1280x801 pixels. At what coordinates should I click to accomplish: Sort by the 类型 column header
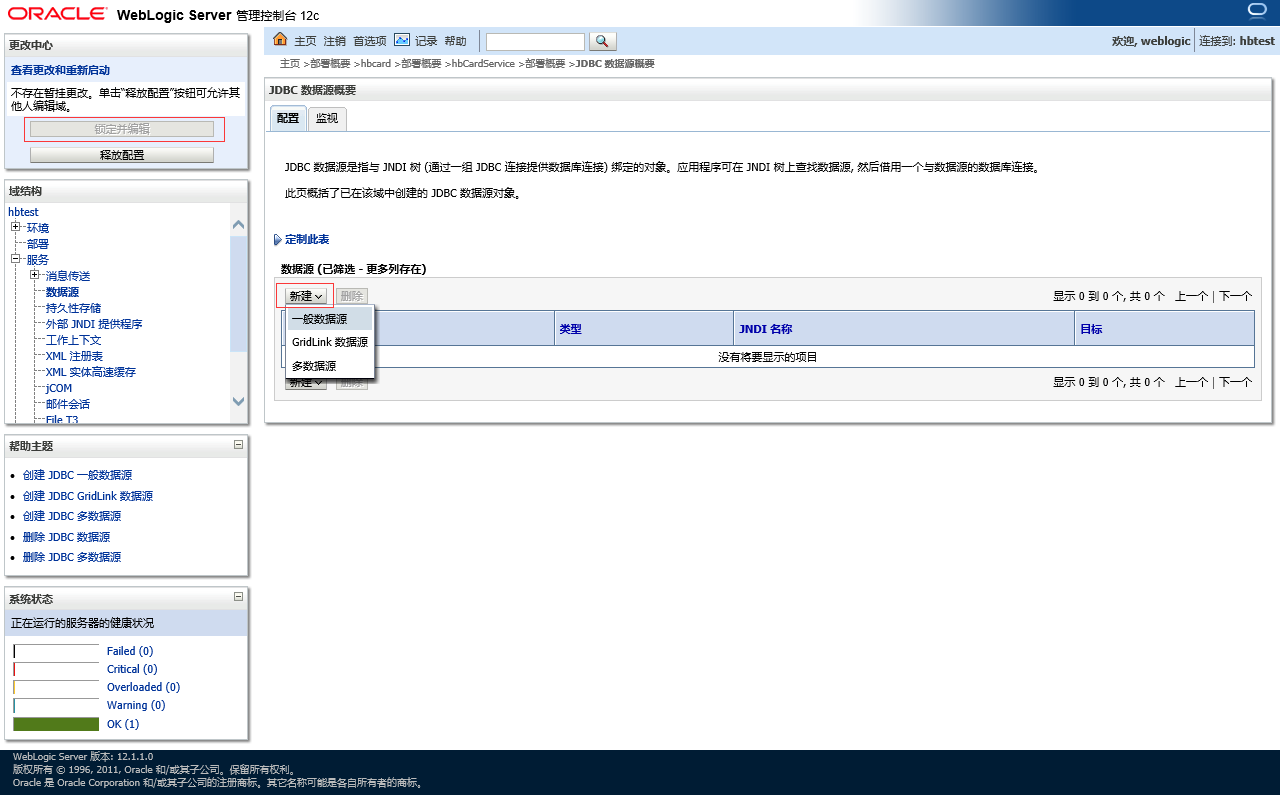(570, 329)
